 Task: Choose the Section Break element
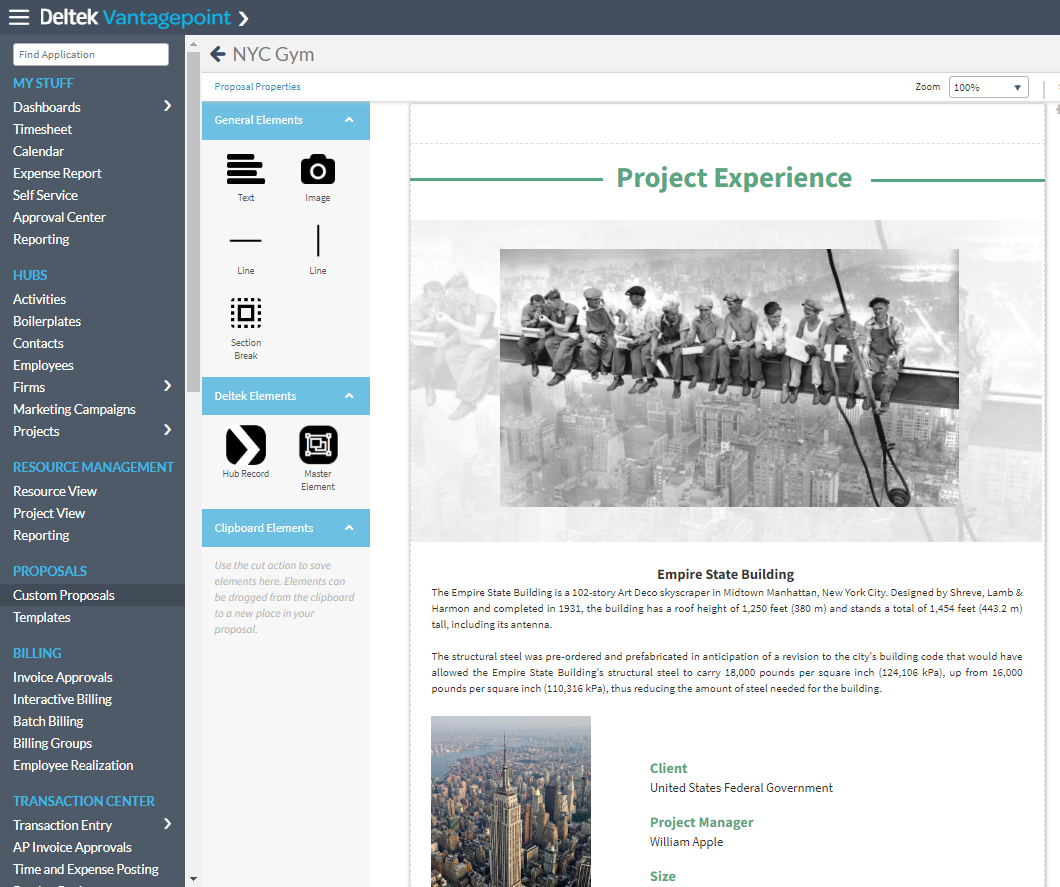(245, 313)
